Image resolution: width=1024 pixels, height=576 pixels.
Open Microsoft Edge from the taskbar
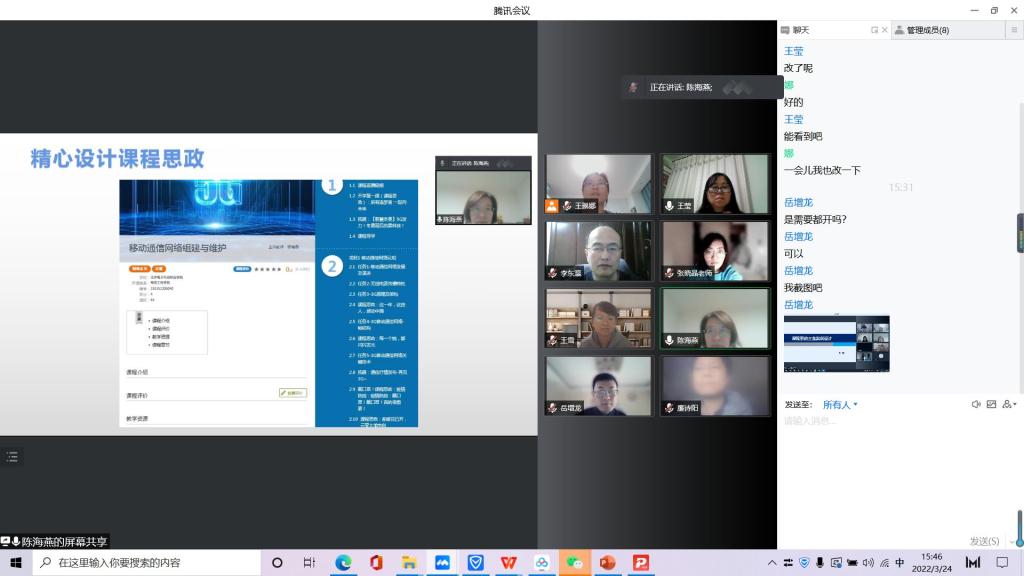pos(343,563)
